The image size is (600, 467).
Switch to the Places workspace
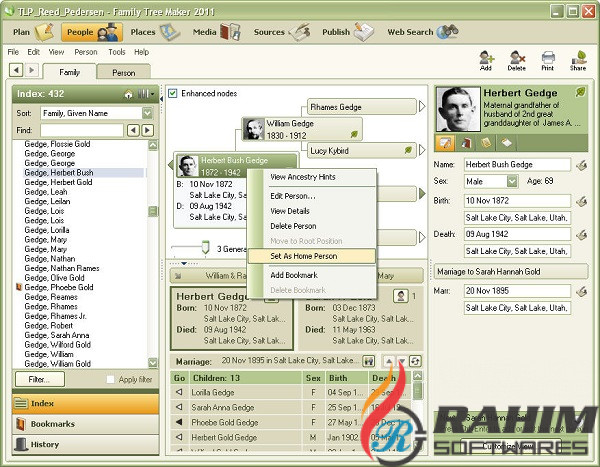[x=155, y=32]
